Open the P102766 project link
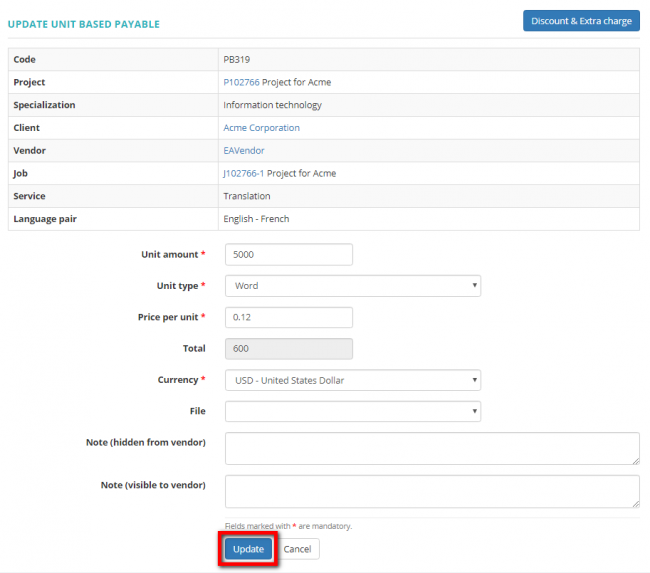650x573 pixels. point(241,82)
